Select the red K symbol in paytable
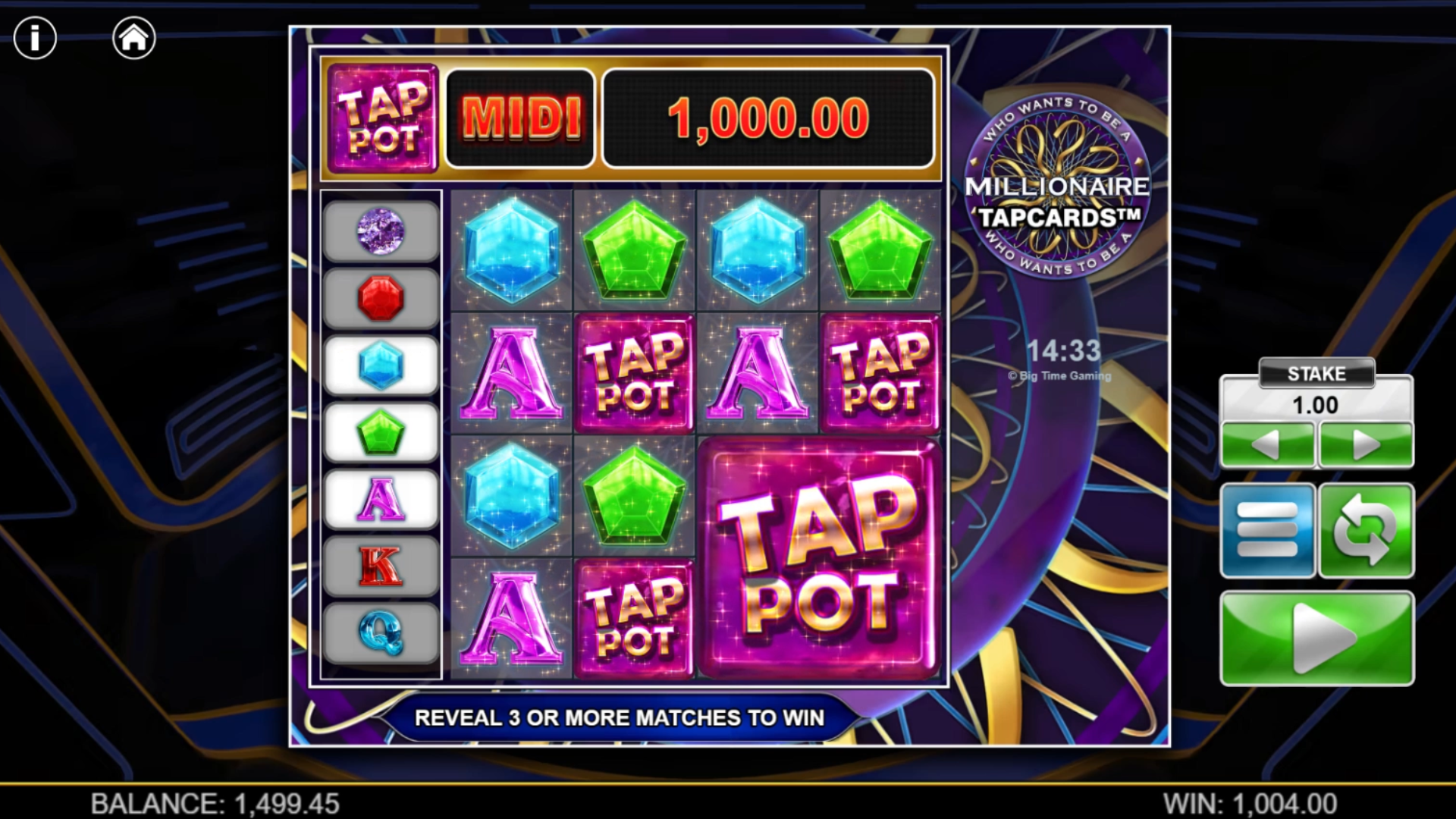 [381, 566]
